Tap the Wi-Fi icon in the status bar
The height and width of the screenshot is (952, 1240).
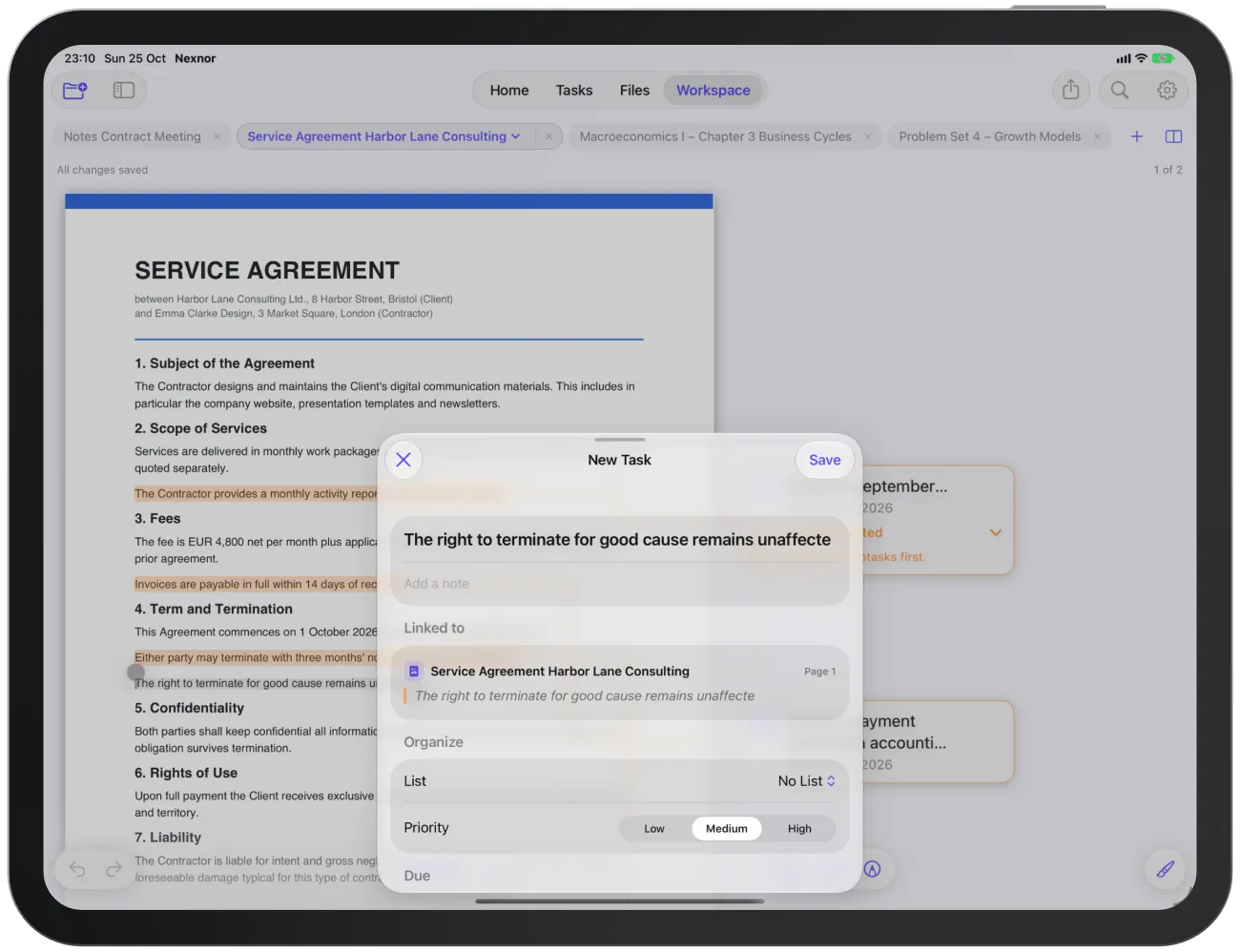pyautogui.click(x=1141, y=58)
